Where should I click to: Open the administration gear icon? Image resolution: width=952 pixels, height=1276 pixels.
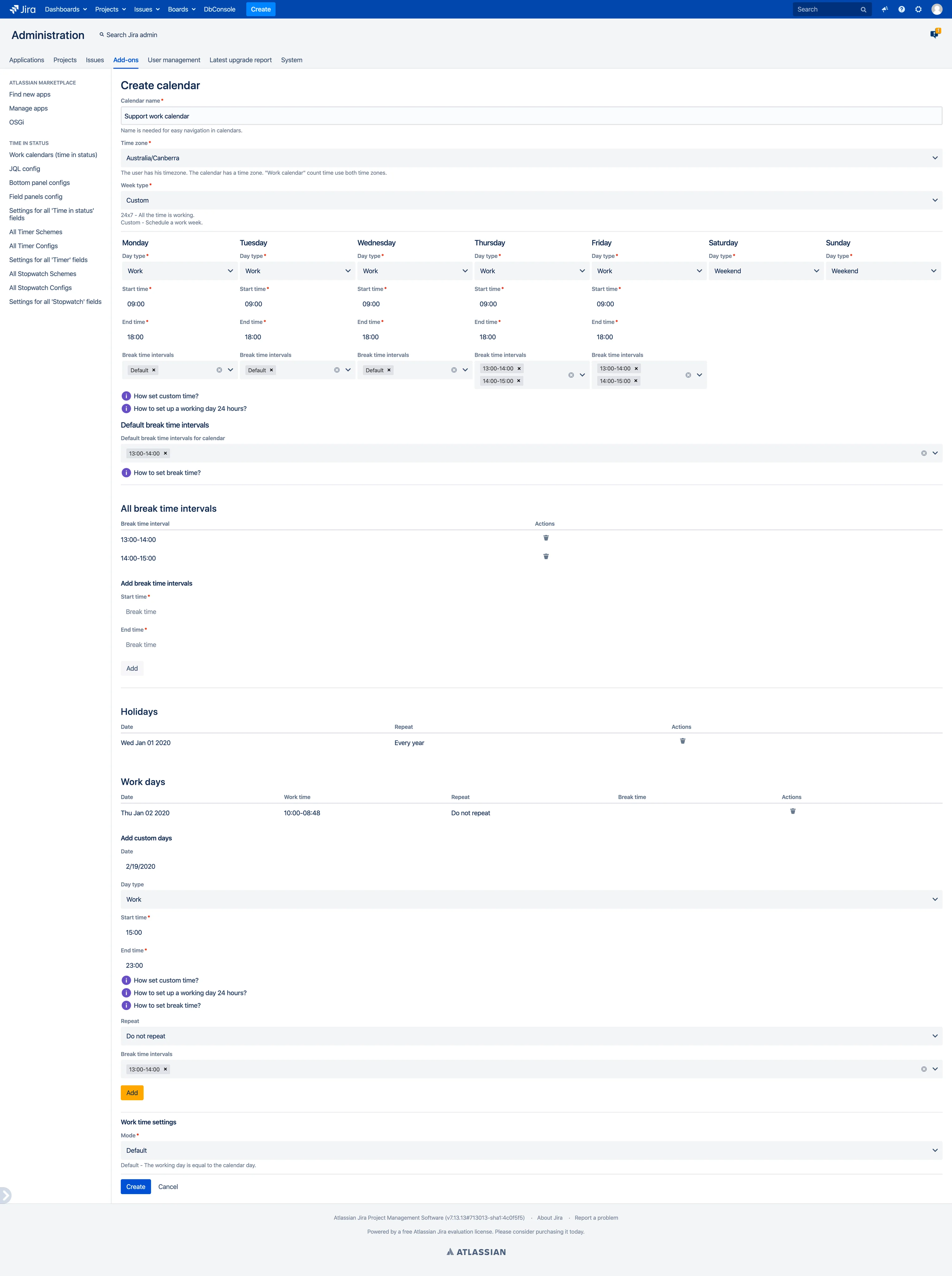pyautogui.click(x=918, y=9)
